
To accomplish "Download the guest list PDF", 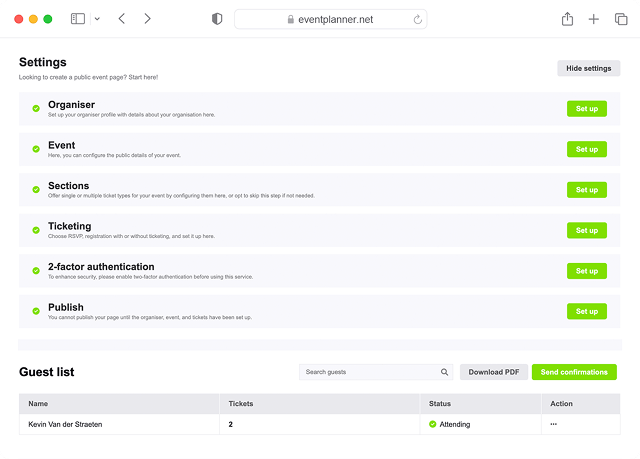I will point(493,372).
